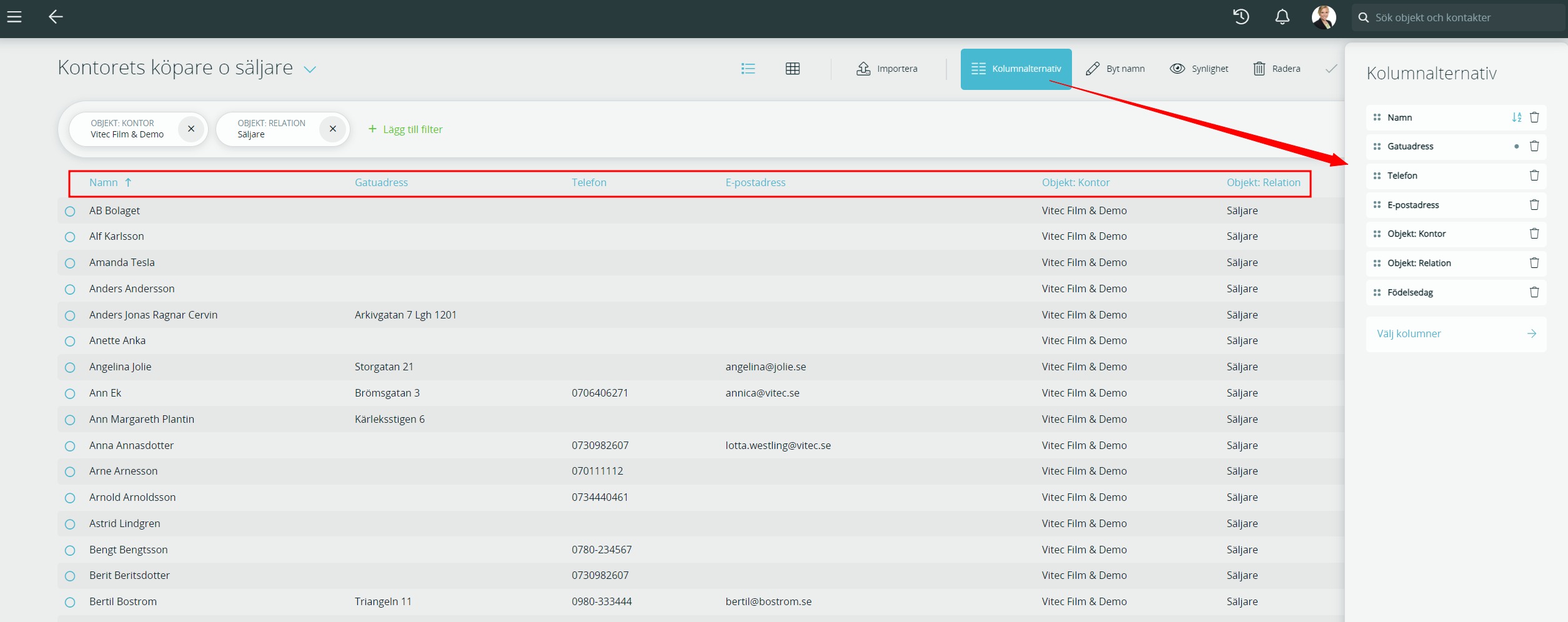Open the Anders Jonas Ragnar Cervin contact
The height and width of the screenshot is (622, 1568).
click(153, 315)
